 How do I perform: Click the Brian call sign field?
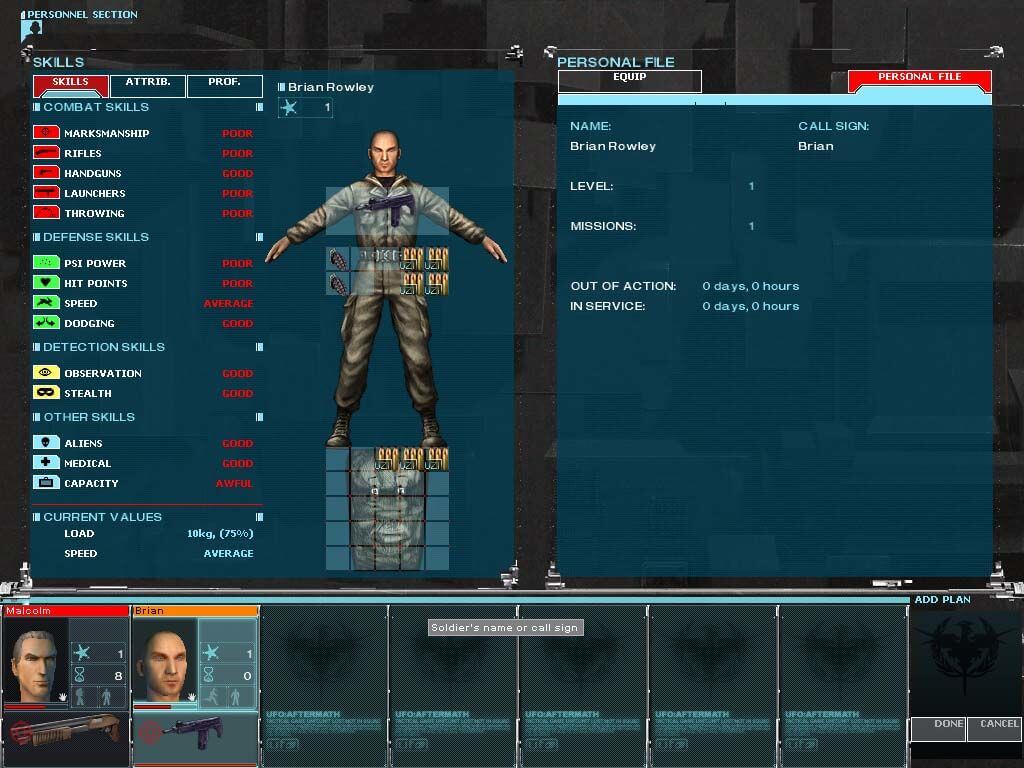[x=816, y=146]
